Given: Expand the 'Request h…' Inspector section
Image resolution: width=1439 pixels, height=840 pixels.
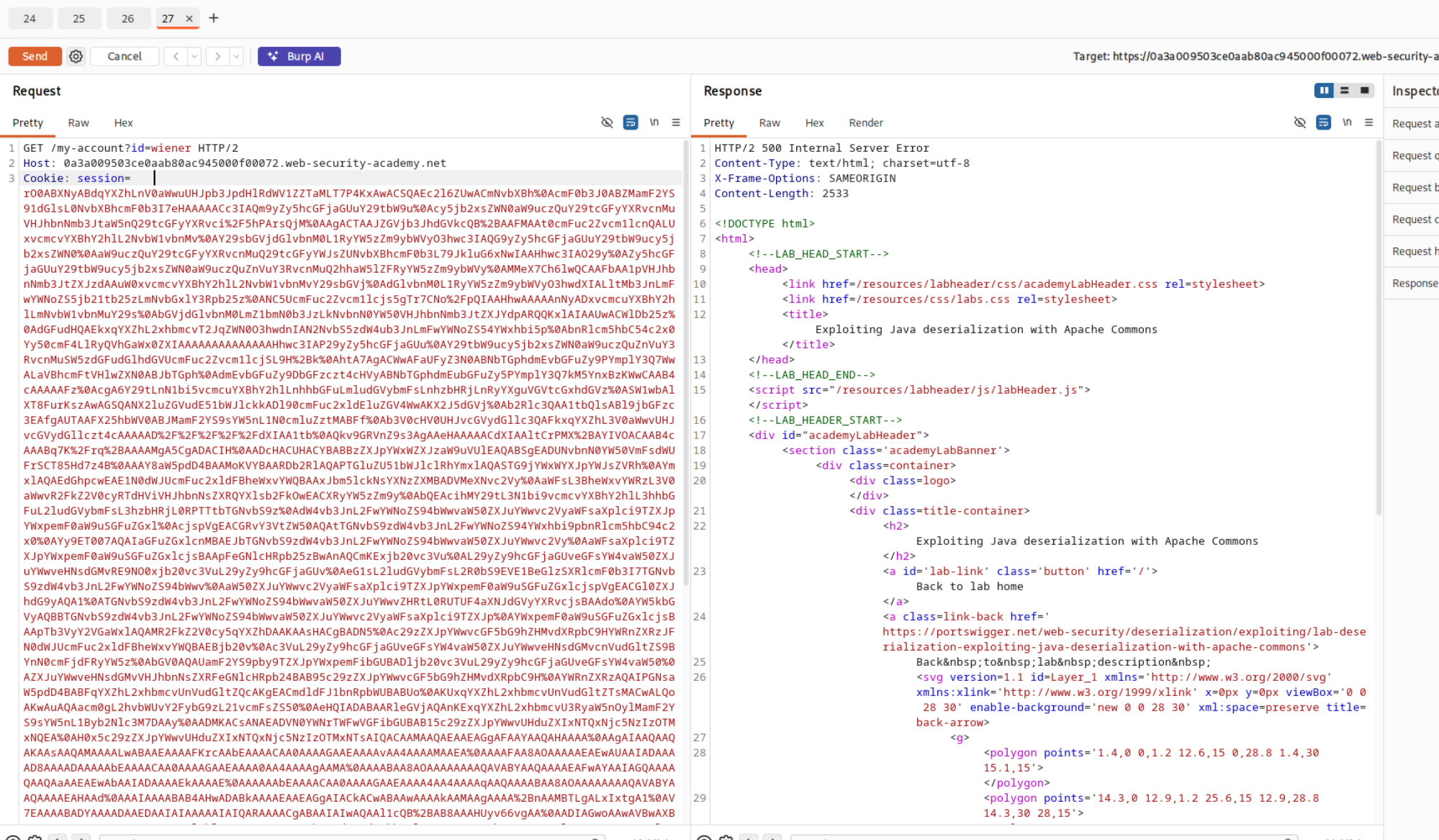Looking at the screenshot, I should click(1412, 251).
